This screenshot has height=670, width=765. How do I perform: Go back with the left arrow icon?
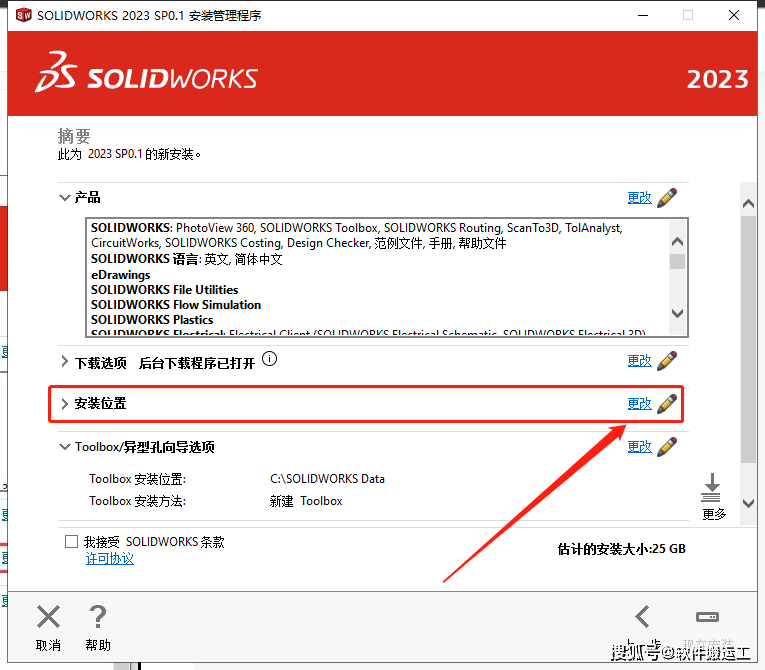643,616
